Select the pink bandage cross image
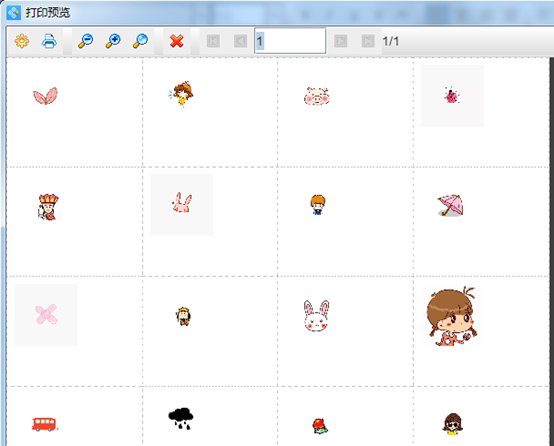 coord(46,315)
